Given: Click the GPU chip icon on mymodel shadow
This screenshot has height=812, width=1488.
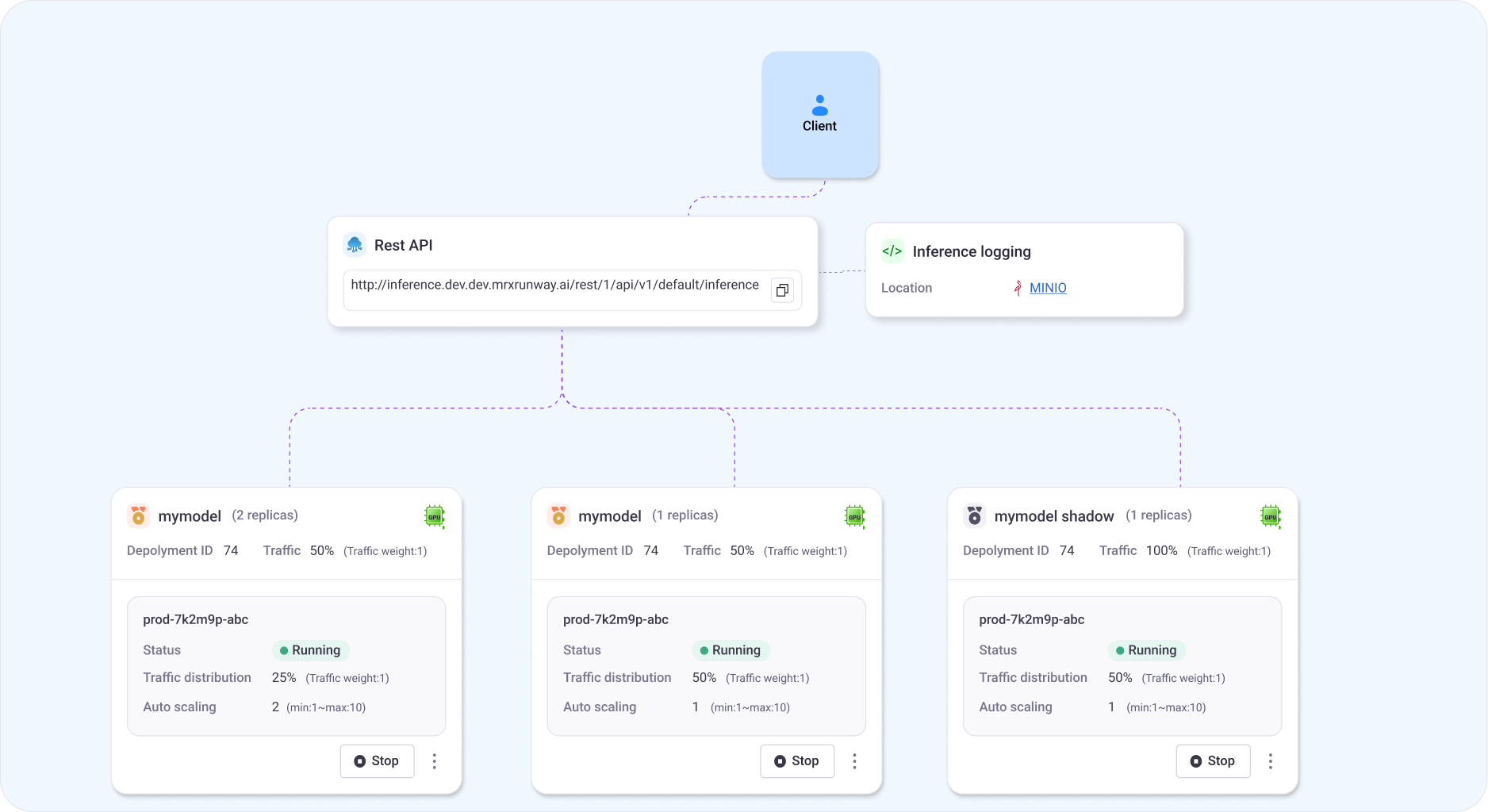Looking at the screenshot, I should pyautogui.click(x=1271, y=516).
